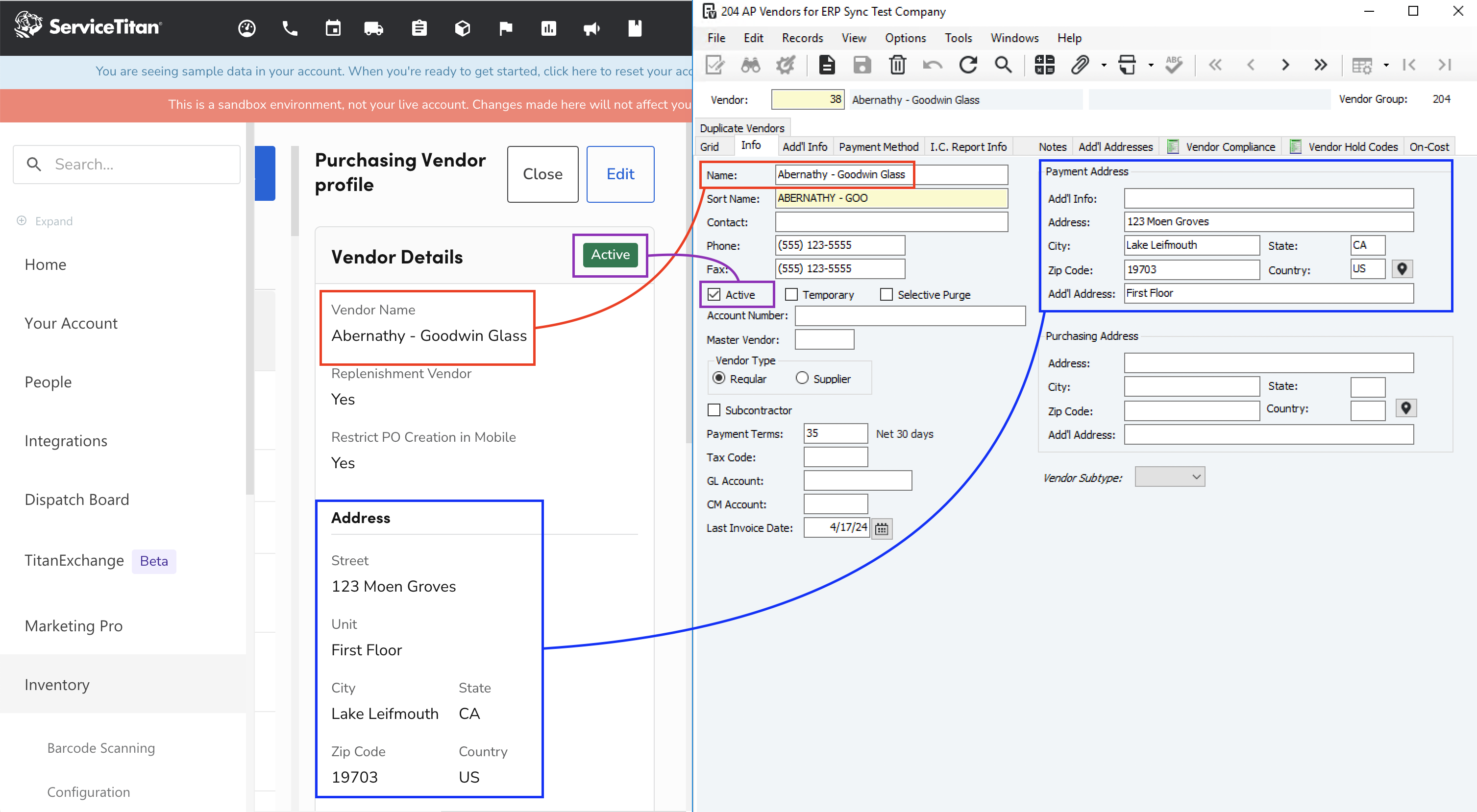Click the ABC spell check icon

(x=1174, y=65)
